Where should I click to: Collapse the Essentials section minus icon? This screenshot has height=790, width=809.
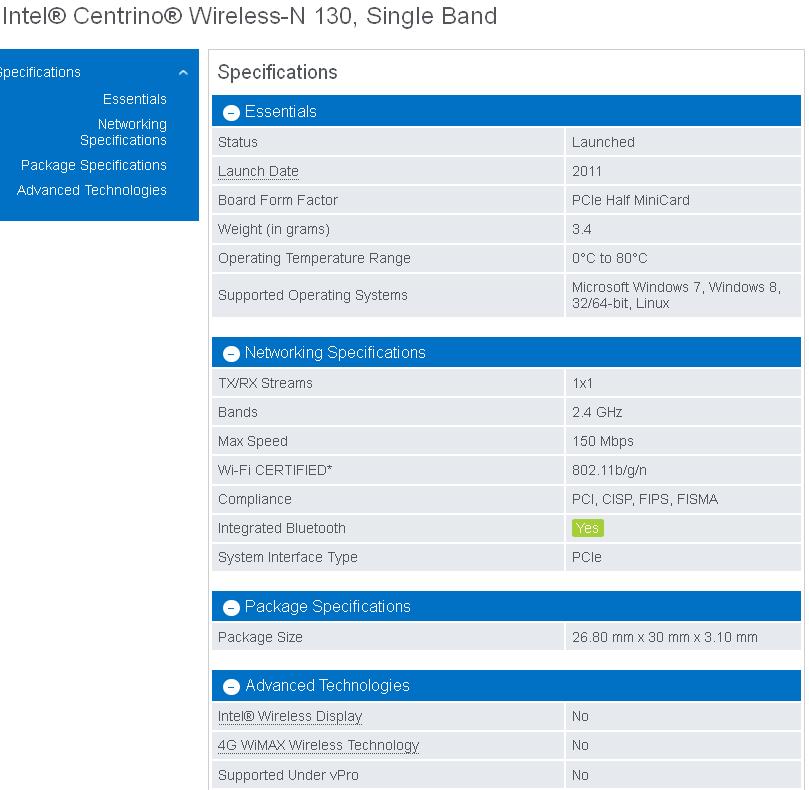pyautogui.click(x=231, y=112)
